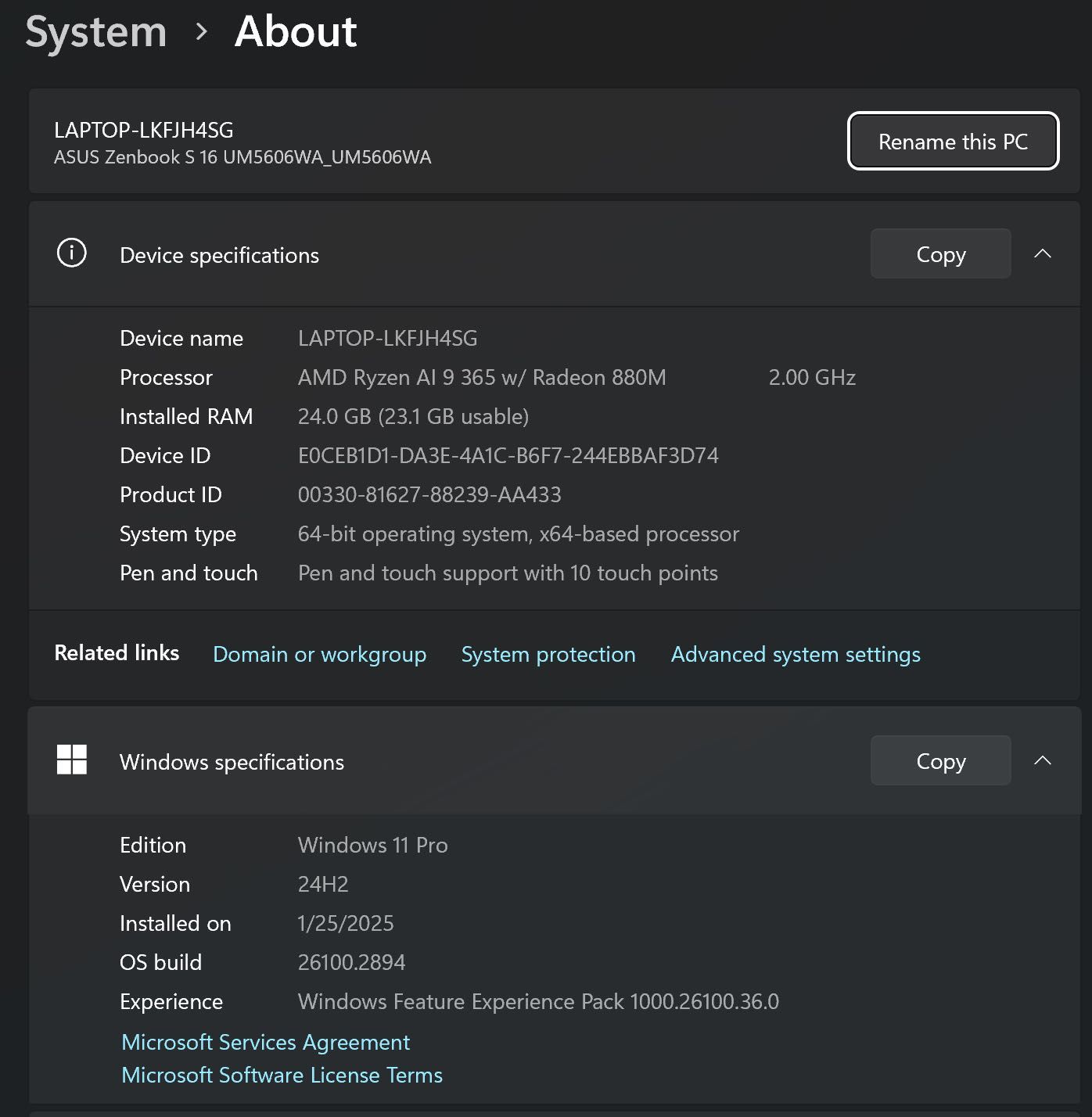Select the Device name value LAPTOP-LKFJH4SG
The image size is (1092, 1117).
coord(387,338)
